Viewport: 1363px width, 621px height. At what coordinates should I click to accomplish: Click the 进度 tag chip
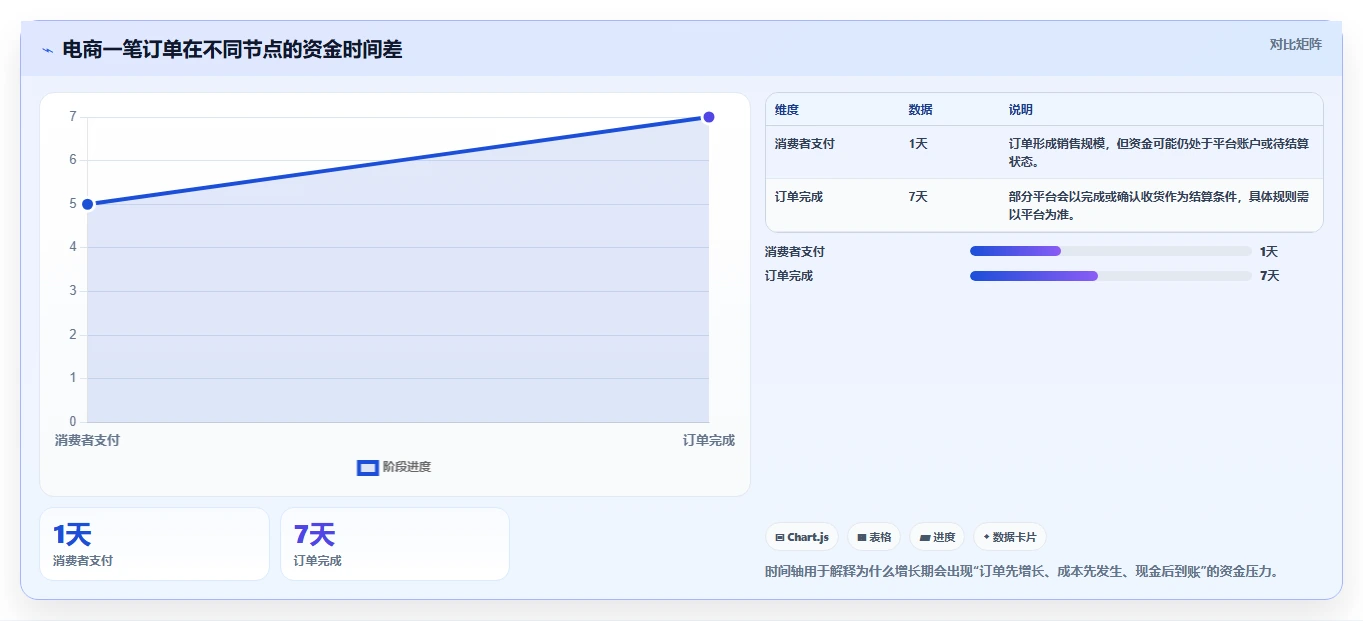click(937, 537)
